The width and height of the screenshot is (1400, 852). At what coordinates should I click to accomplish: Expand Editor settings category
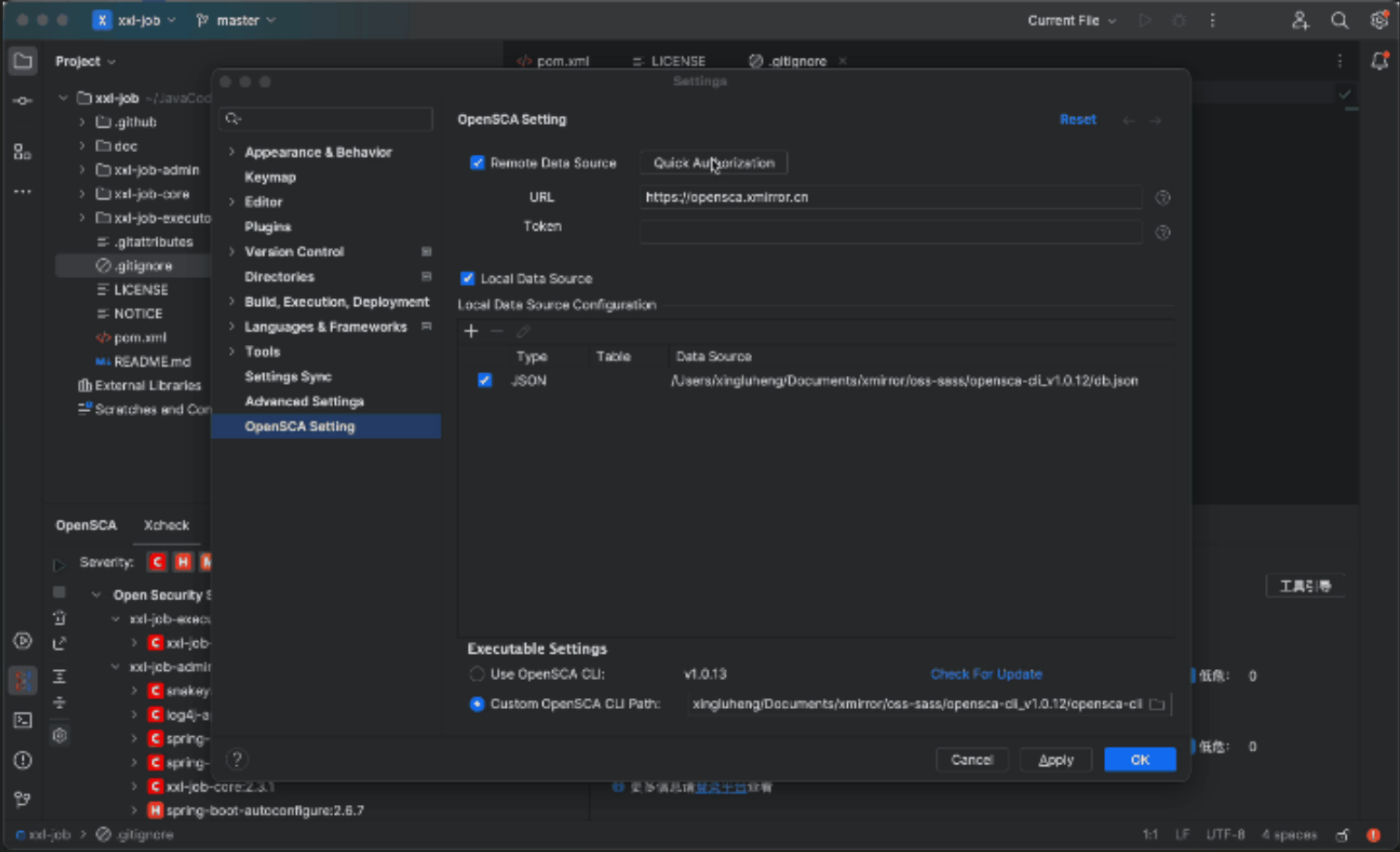[x=232, y=202]
